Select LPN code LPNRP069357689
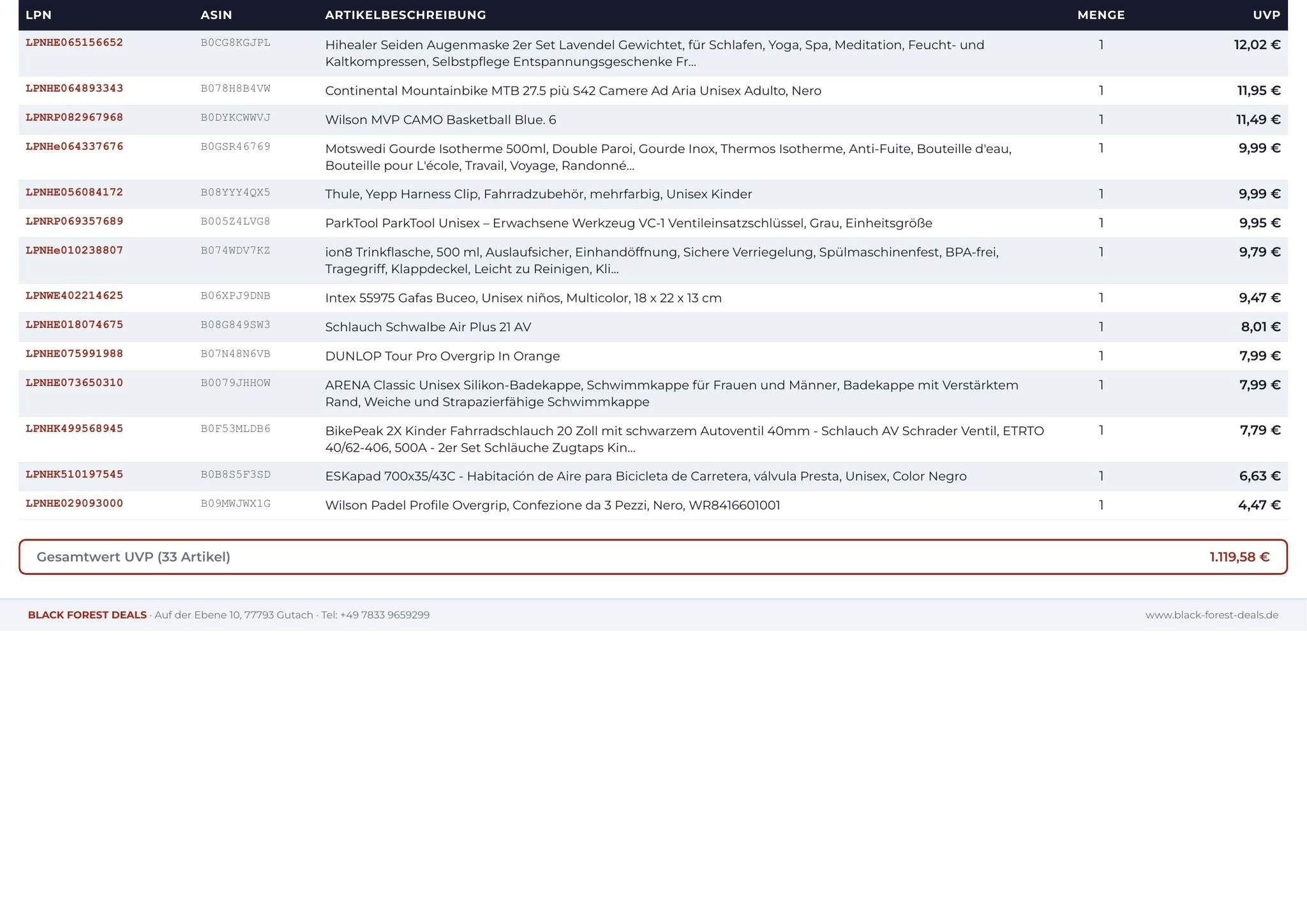The height and width of the screenshot is (924, 1307). click(74, 221)
